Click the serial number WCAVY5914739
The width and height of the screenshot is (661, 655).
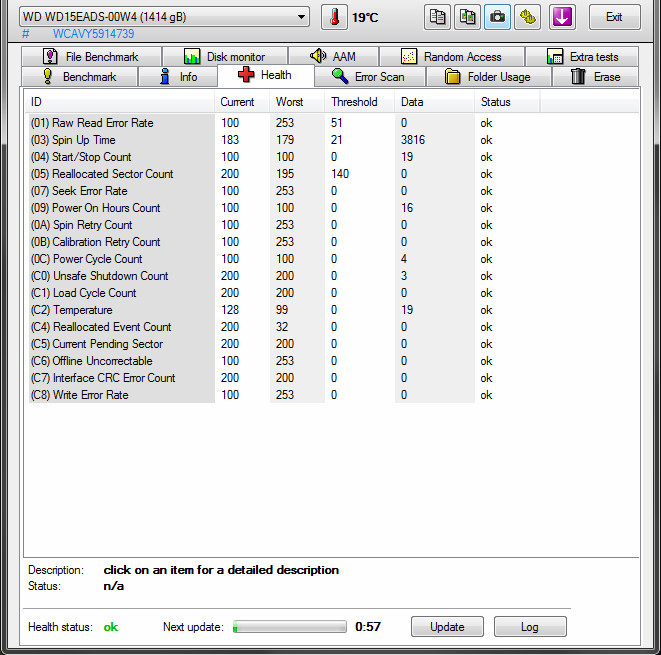pos(94,34)
